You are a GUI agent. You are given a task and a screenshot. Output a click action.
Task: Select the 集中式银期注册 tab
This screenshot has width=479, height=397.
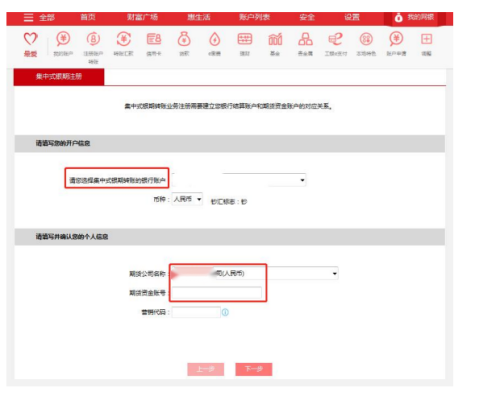tap(59, 77)
